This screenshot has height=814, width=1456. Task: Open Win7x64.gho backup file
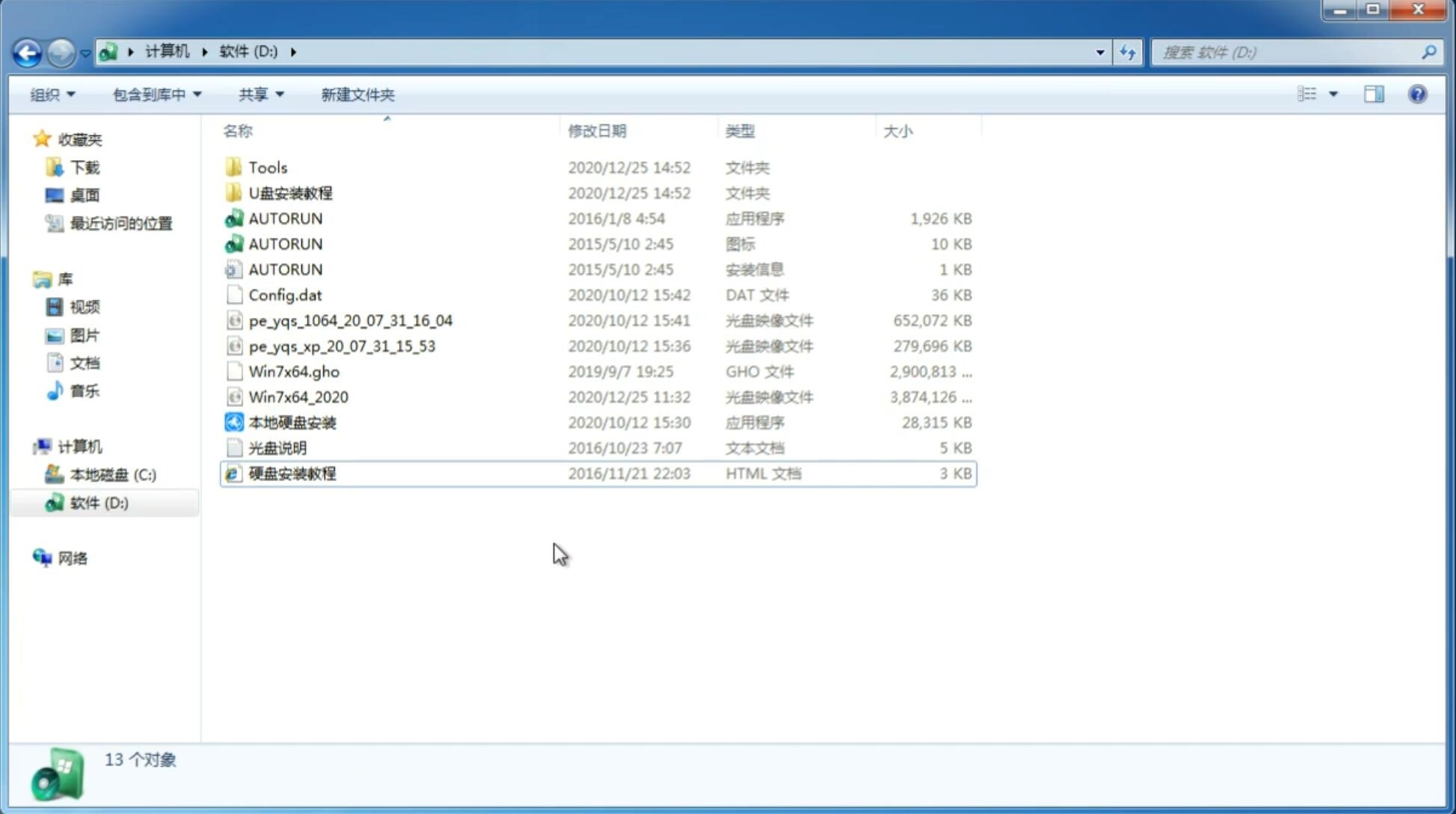[x=293, y=371]
